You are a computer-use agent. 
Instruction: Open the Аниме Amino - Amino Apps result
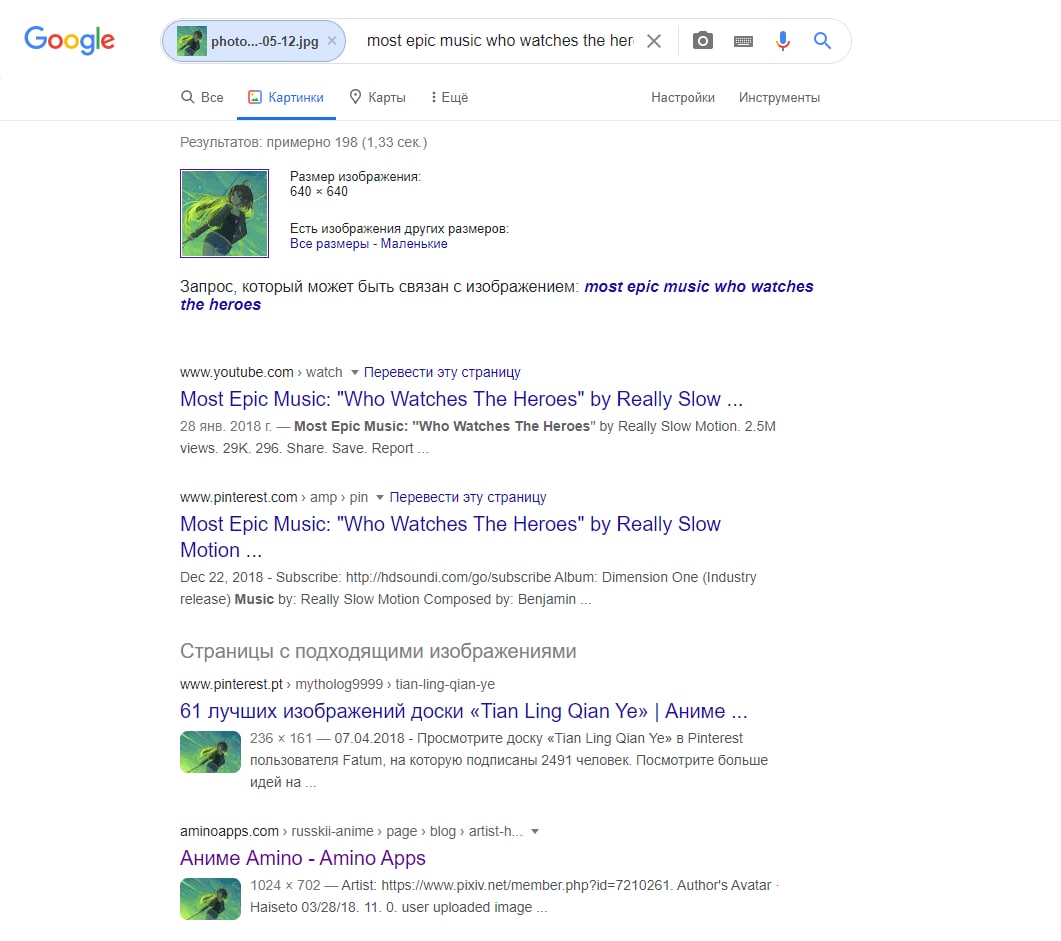[302, 858]
